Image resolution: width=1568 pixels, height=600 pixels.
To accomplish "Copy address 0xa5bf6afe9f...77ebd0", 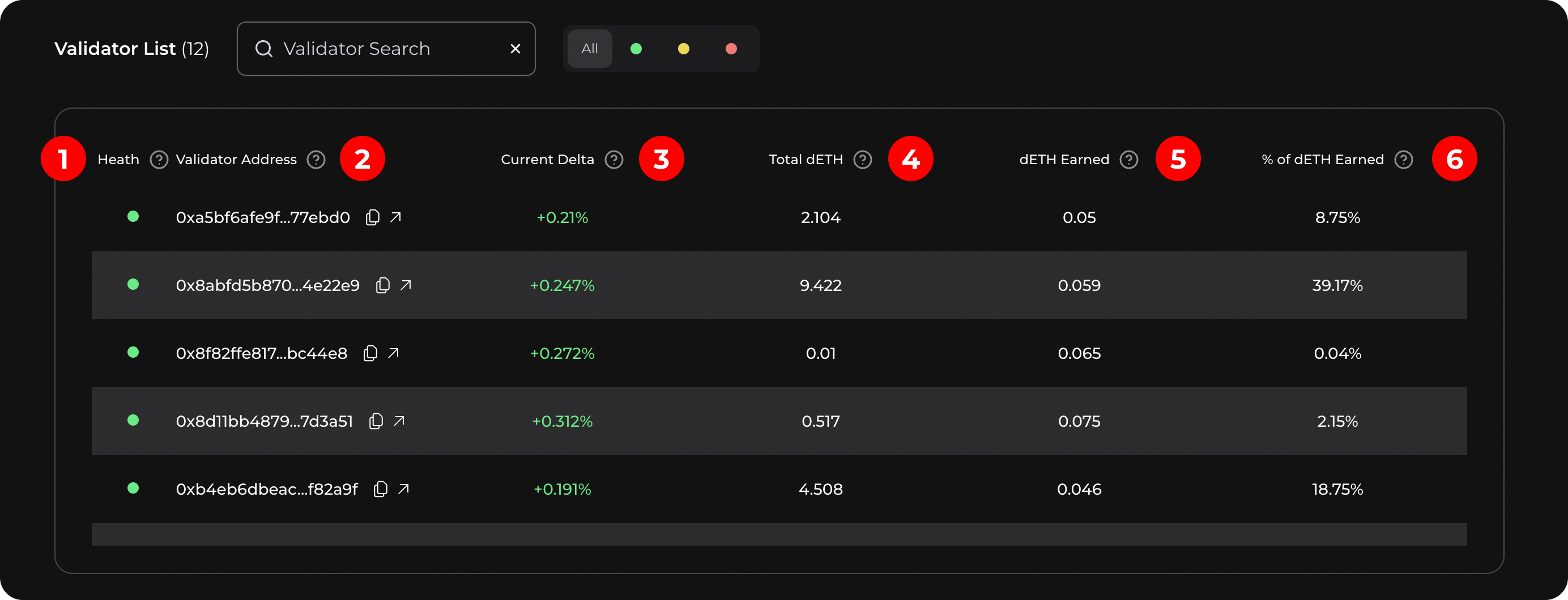I will pyautogui.click(x=373, y=217).
